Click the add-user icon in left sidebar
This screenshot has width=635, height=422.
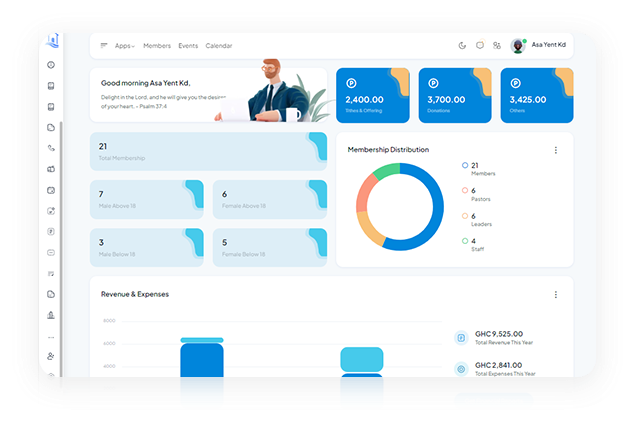pos(51,356)
